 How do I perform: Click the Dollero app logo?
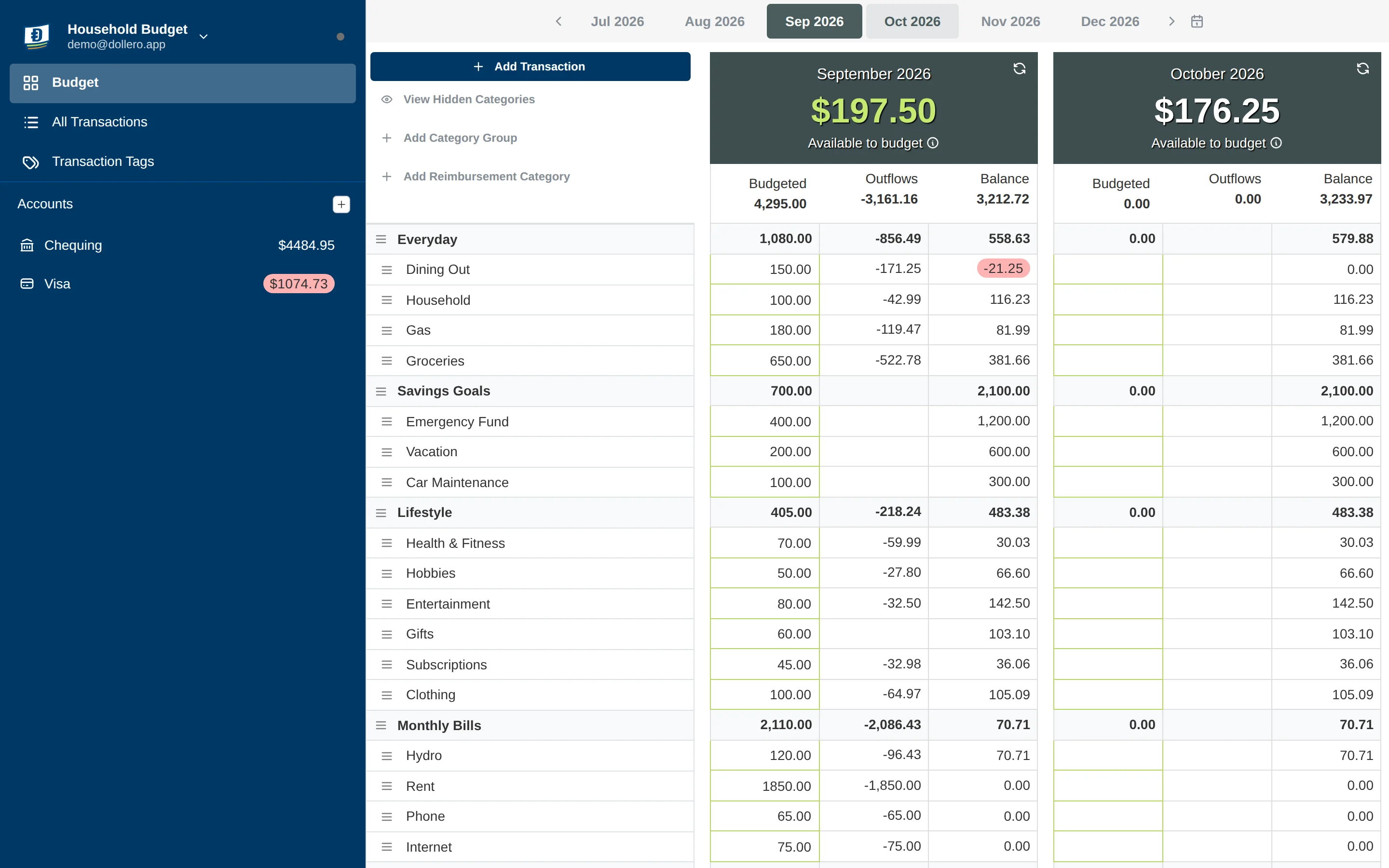(x=37, y=36)
